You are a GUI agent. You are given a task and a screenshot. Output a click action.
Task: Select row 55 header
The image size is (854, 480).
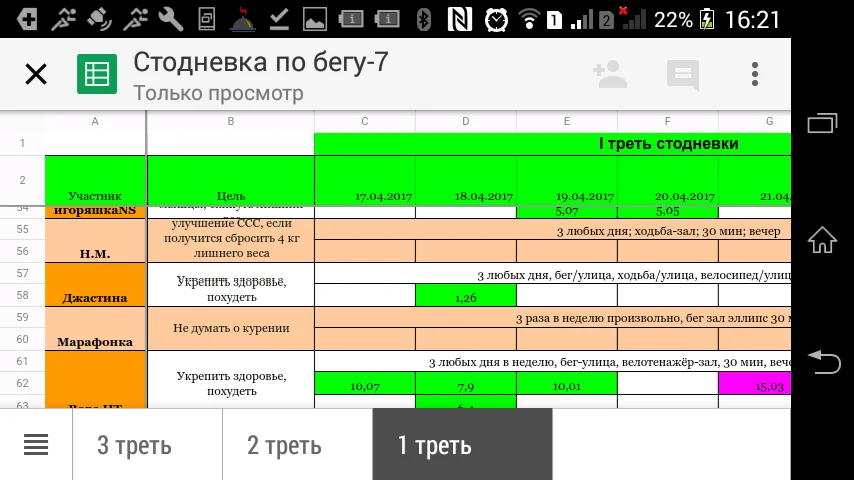click(x=22, y=229)
